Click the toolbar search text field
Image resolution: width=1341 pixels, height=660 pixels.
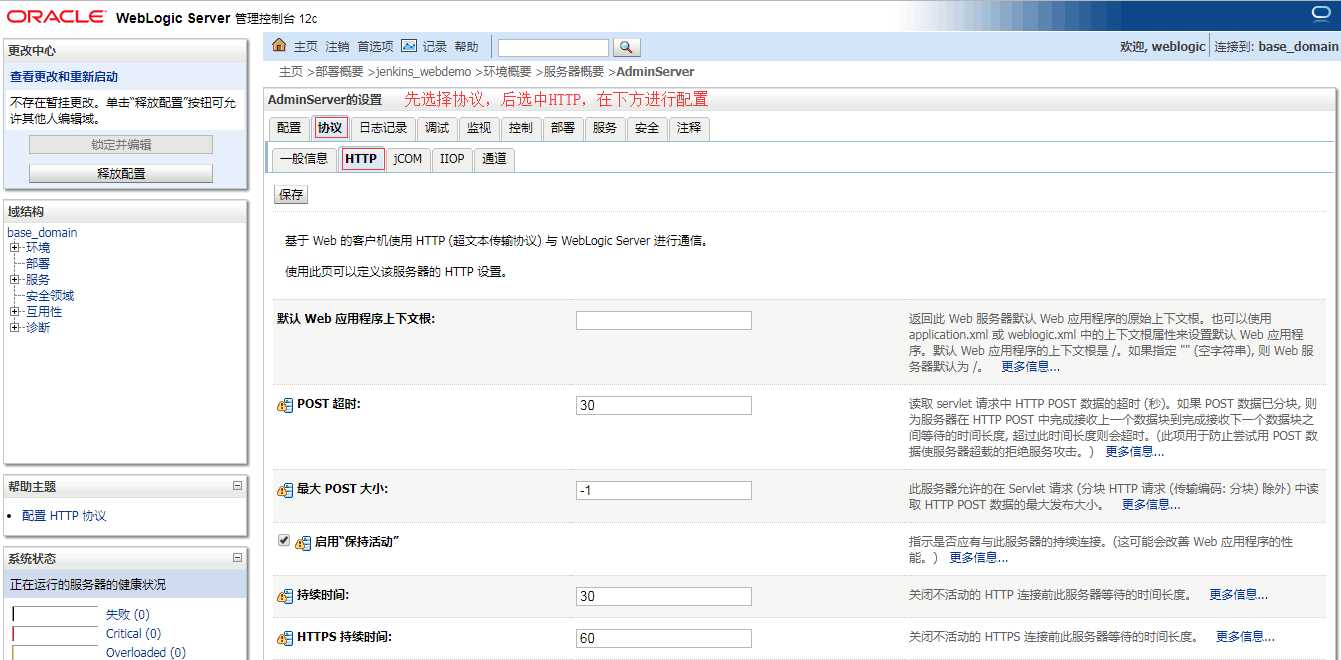click(553, 47)
